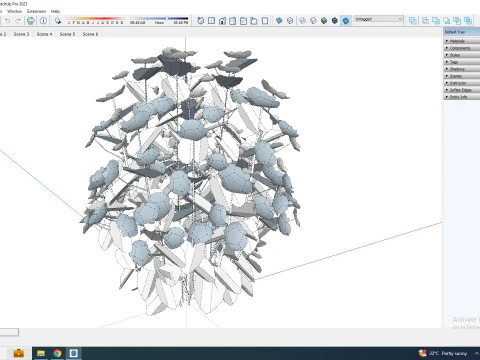The image size is (480, 360).
Task: Switch to the Scene 4 tab
Action: point(44,34)
